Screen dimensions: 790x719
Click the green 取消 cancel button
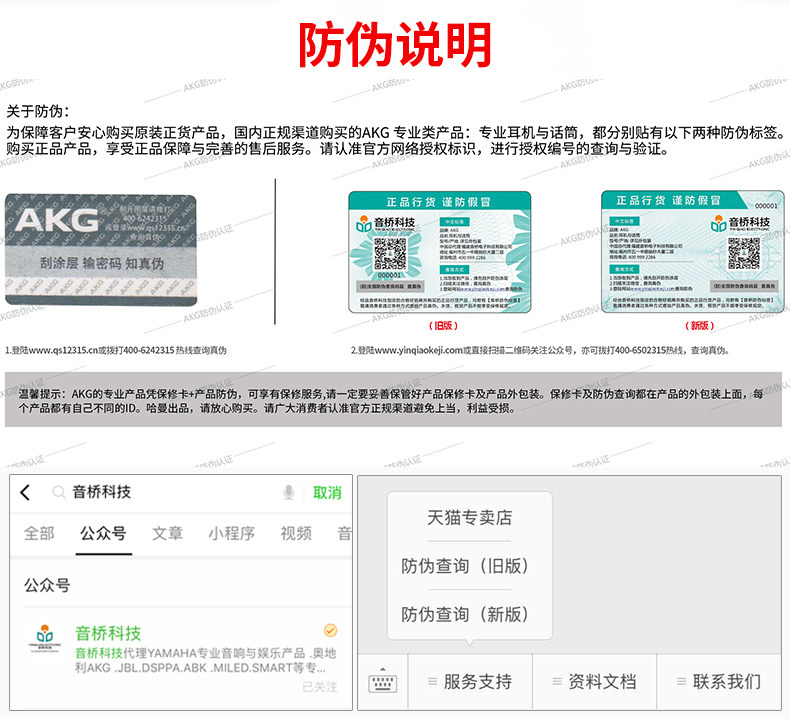coord(327,492)
